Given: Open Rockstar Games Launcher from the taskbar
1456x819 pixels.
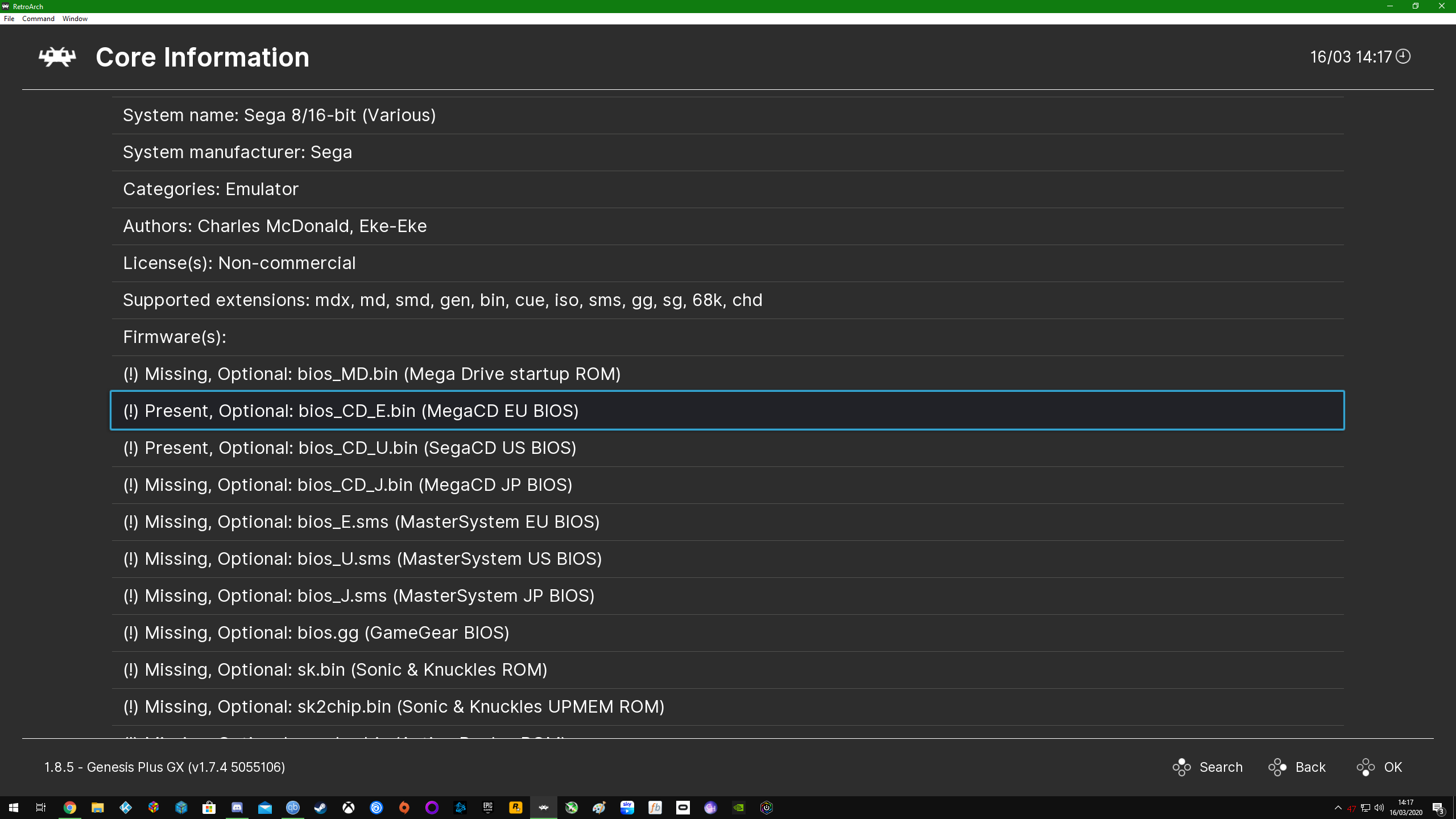Looking at the screenshot, I should pos(516,808).
